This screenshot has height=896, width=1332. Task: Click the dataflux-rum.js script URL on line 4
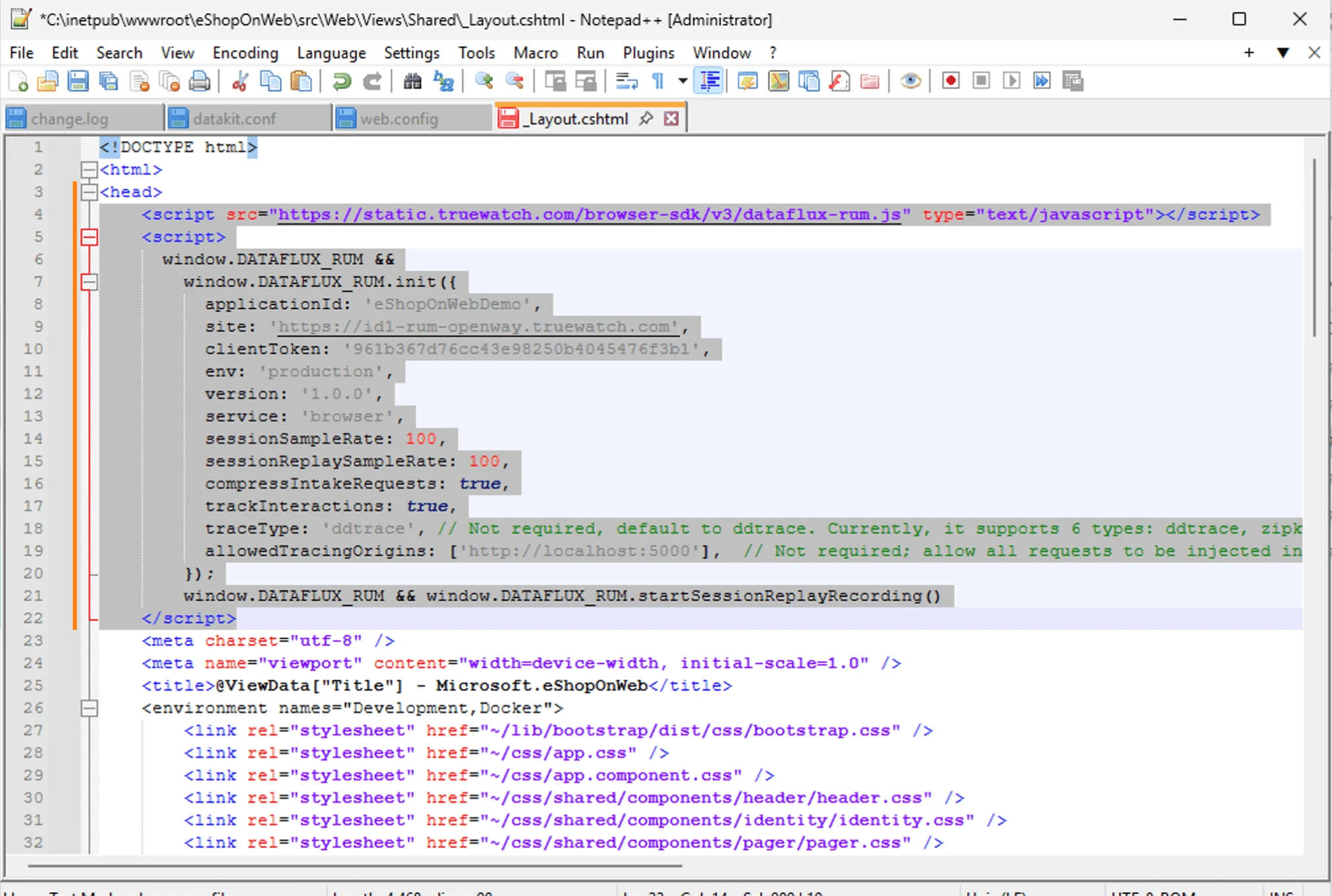coord(589,215)
